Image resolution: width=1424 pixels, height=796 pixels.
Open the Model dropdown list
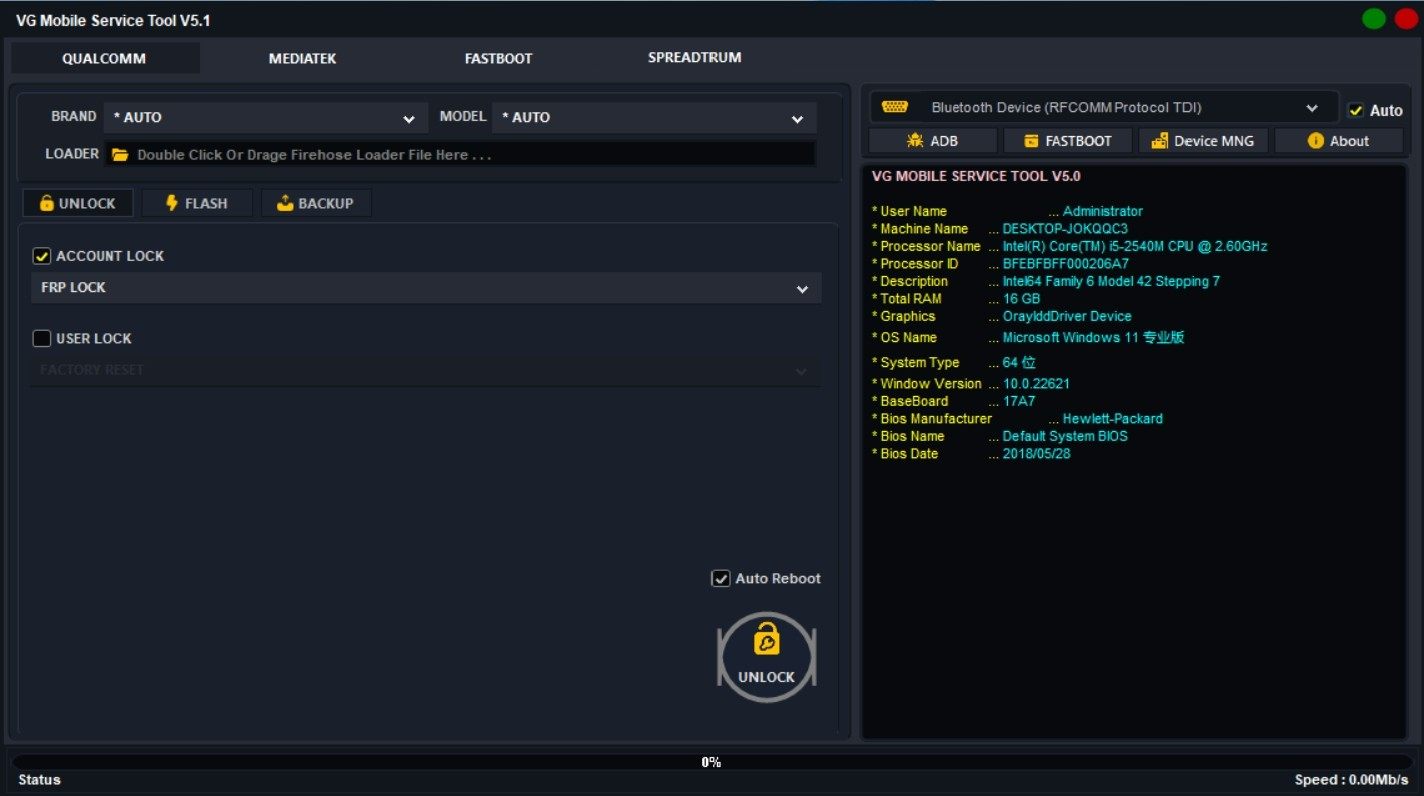797,119
